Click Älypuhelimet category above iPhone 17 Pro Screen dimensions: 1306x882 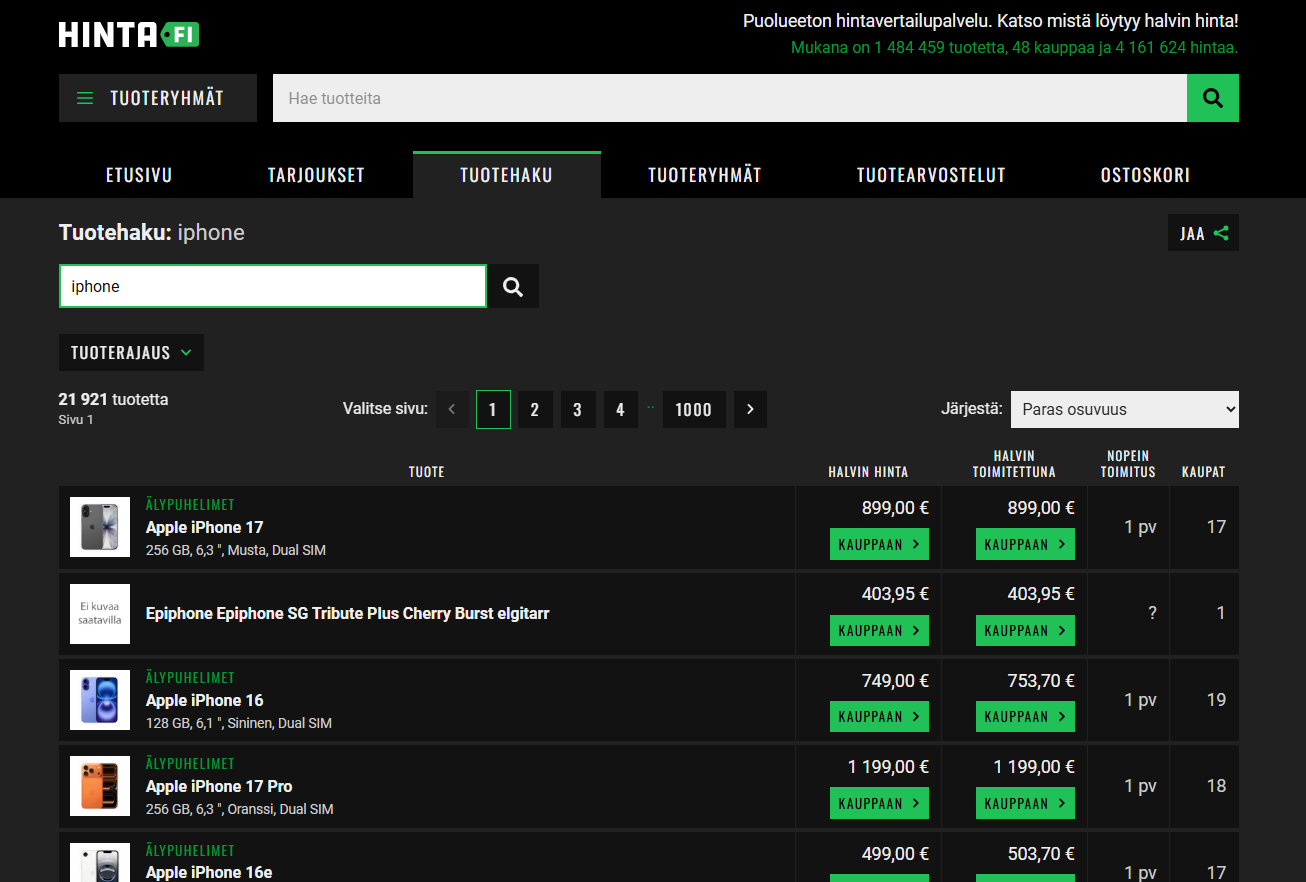click(x=190, y=764)
